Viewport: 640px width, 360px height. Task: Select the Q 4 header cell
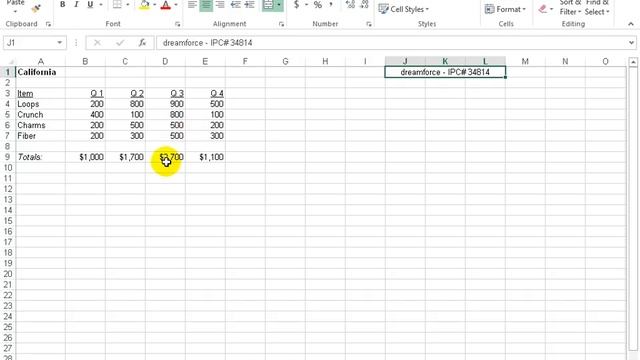pyautogui.click(x=205, y=93)
